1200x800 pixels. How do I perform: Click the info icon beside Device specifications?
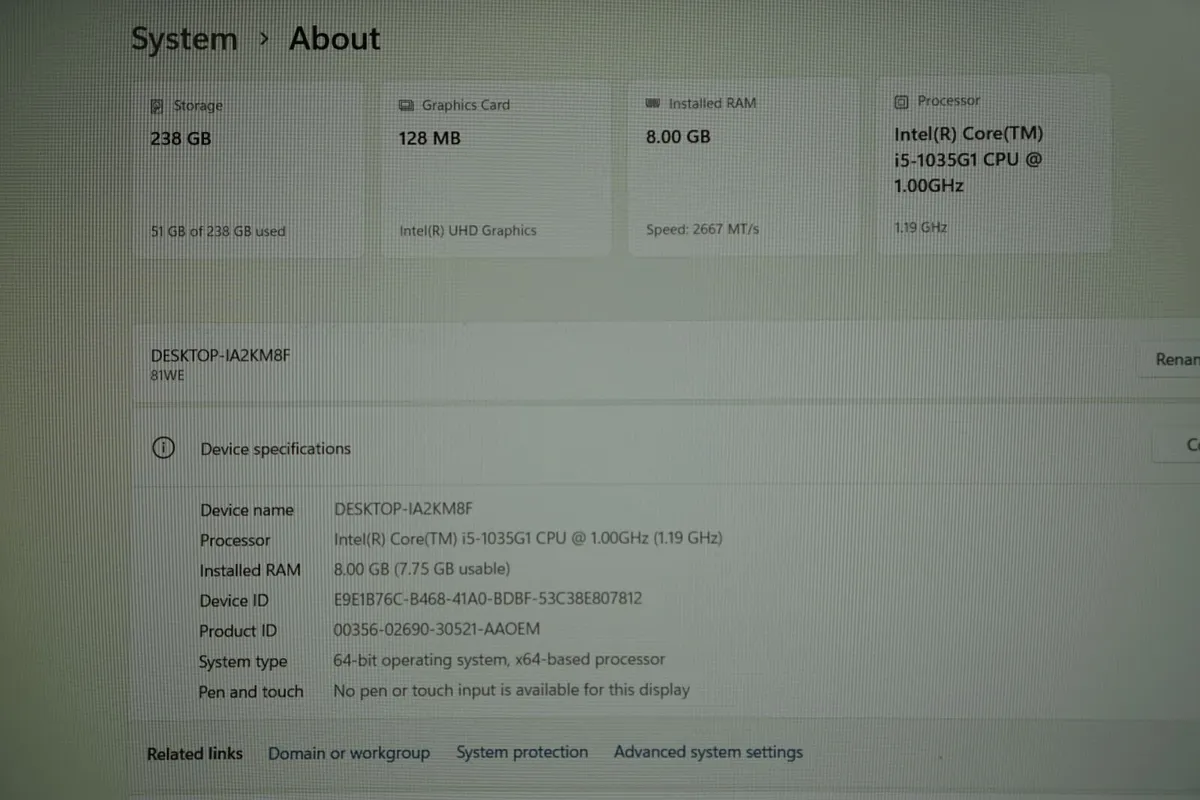163,449
